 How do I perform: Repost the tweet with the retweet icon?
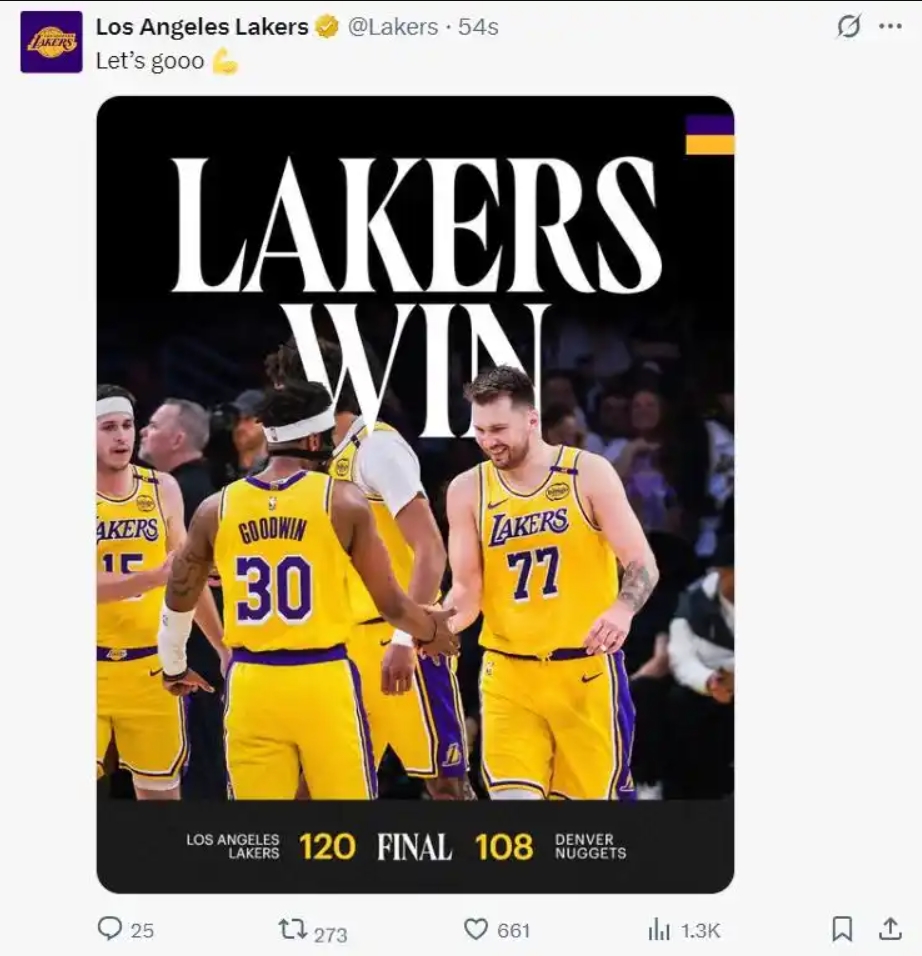click(291, 929)
